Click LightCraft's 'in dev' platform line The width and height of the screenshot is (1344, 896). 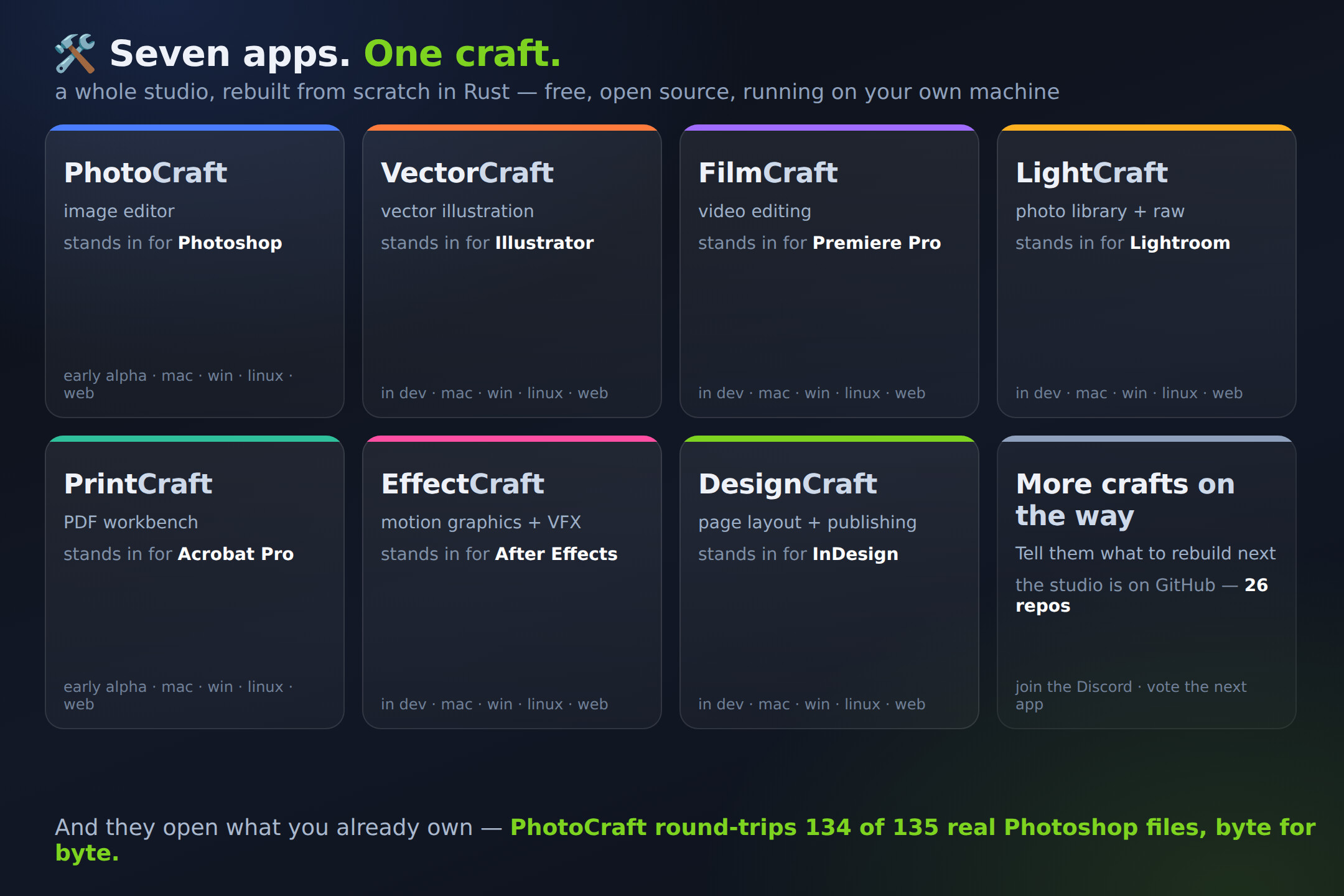[x=1129, y=393]
